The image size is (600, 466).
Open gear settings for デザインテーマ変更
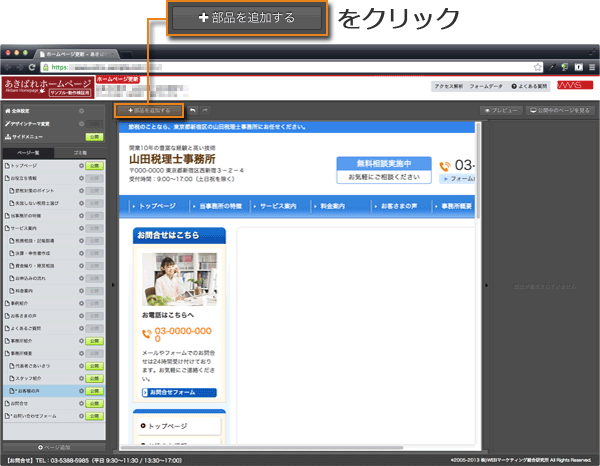[x=81, y=124]
